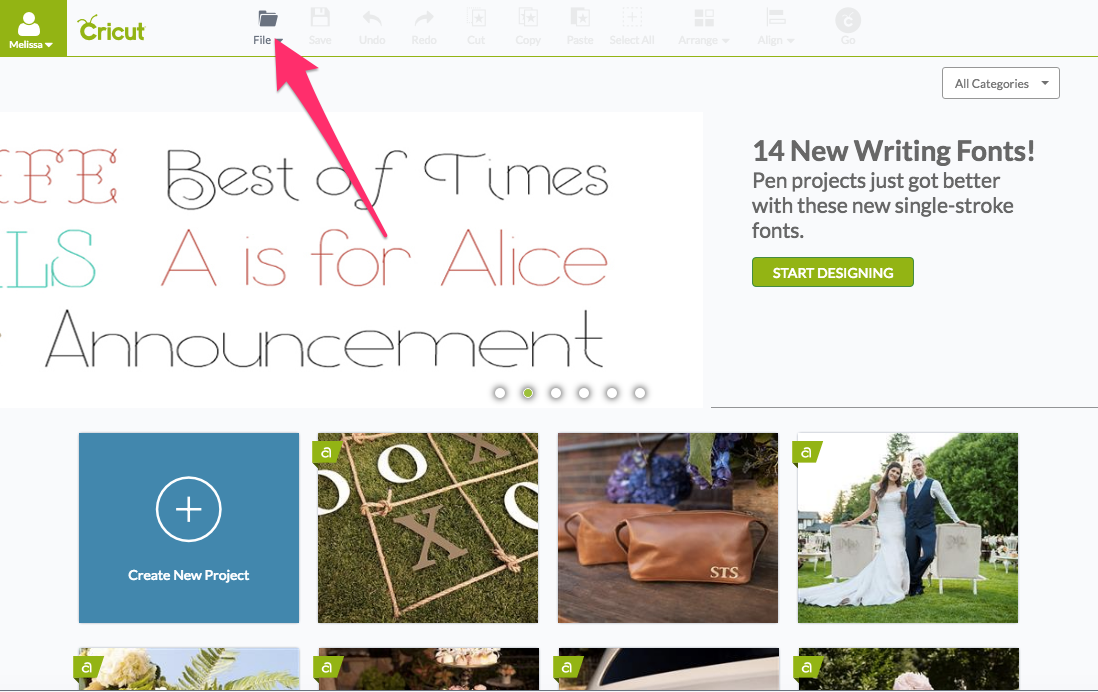The width and height of the screenshot is (1098, 692).
Task: Select the first carousel slide dot
Action: [x=500, y=393]
